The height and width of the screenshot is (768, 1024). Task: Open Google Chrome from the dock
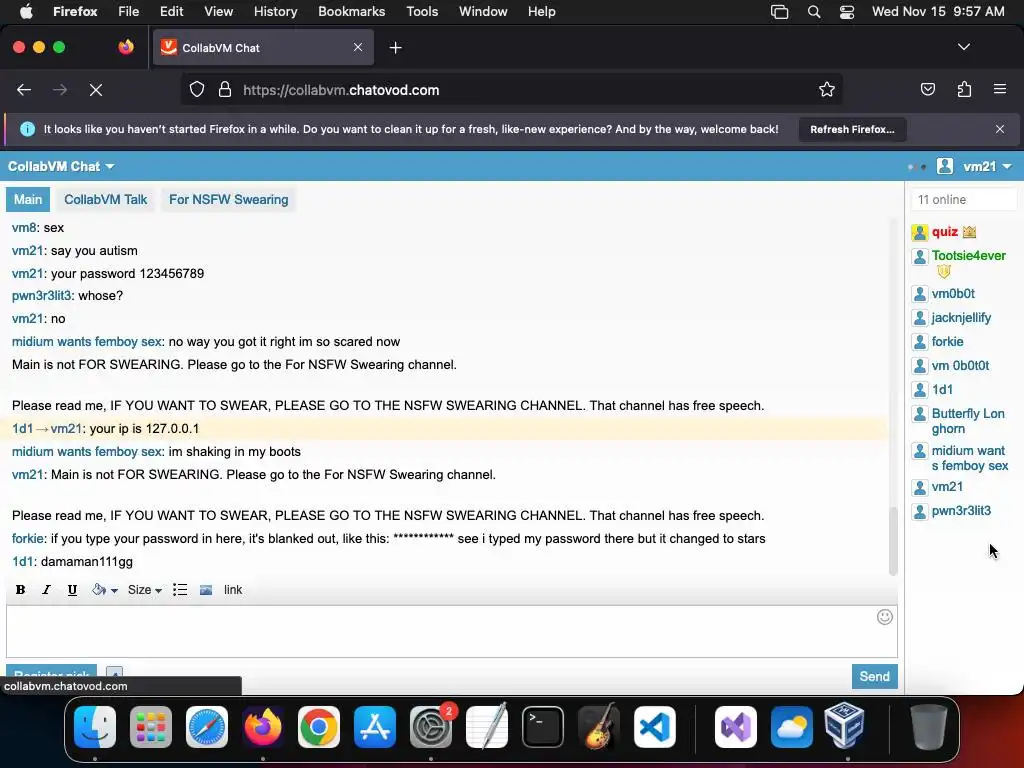pyautogui.click(x=319, y=727)
